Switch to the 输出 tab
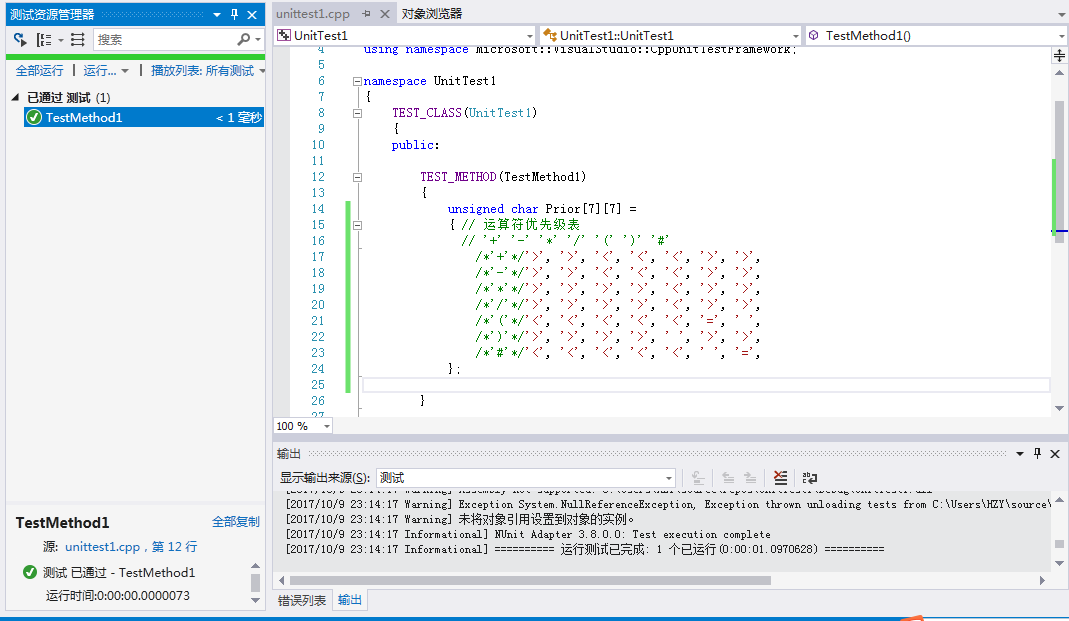The height and width of the screenshot is (621, 1069). coord(350,600)
